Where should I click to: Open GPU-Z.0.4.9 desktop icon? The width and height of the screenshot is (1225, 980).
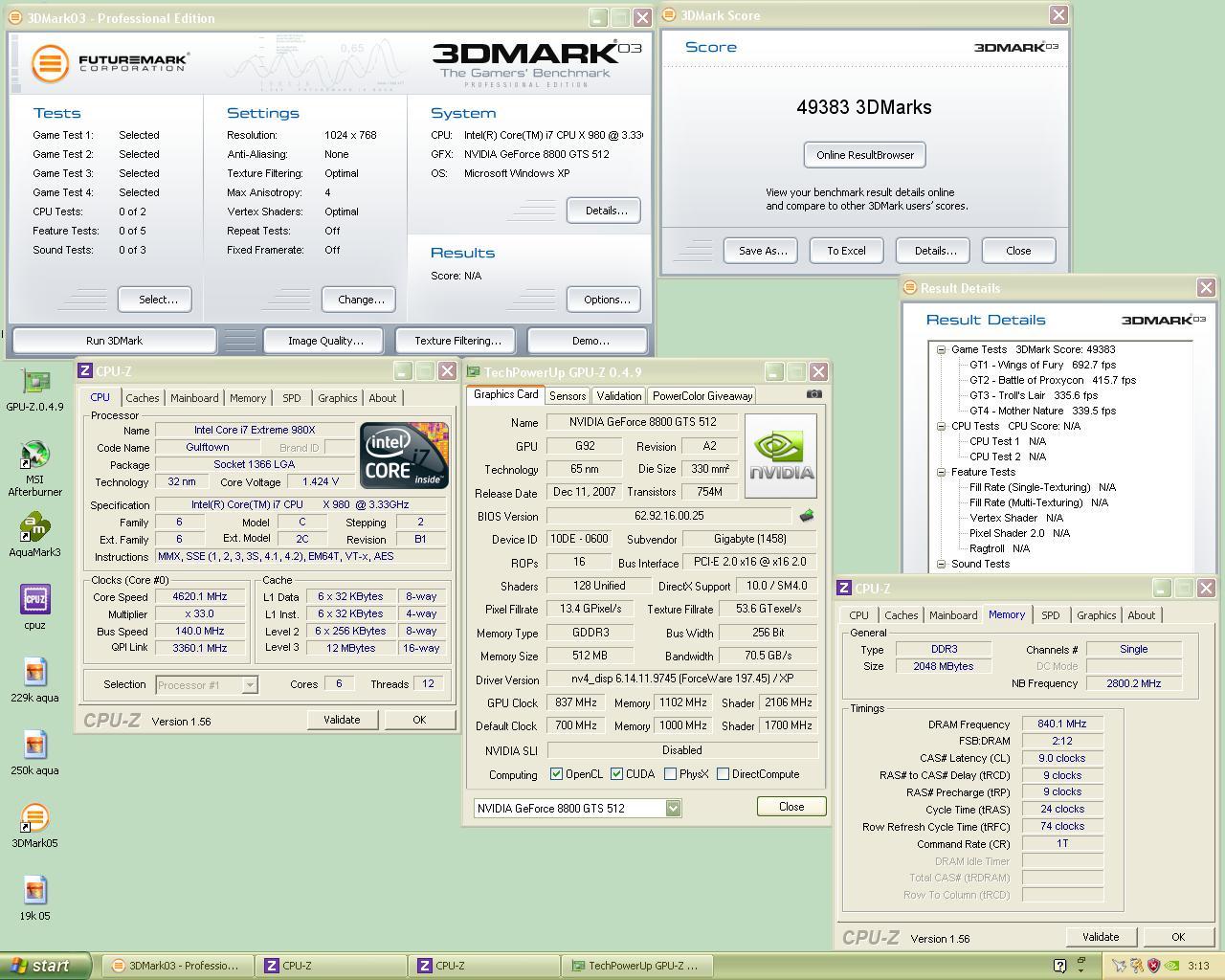(35, 383)
